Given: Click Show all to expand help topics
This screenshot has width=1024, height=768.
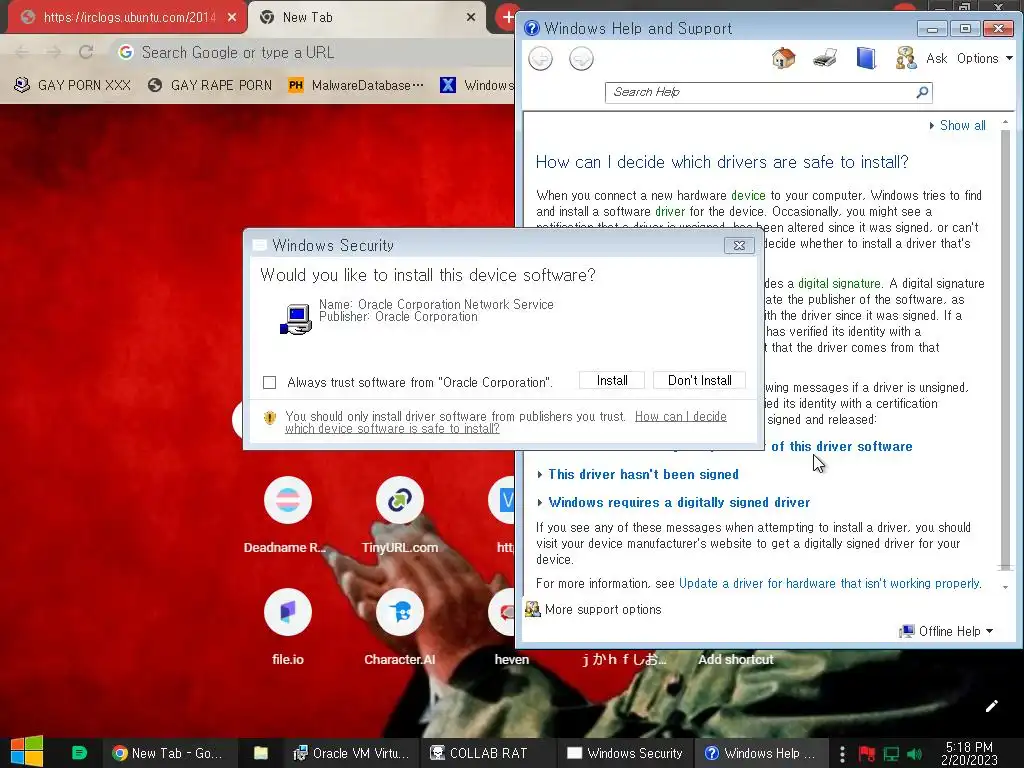Looking at the screenshot, I should pos(957,125).
